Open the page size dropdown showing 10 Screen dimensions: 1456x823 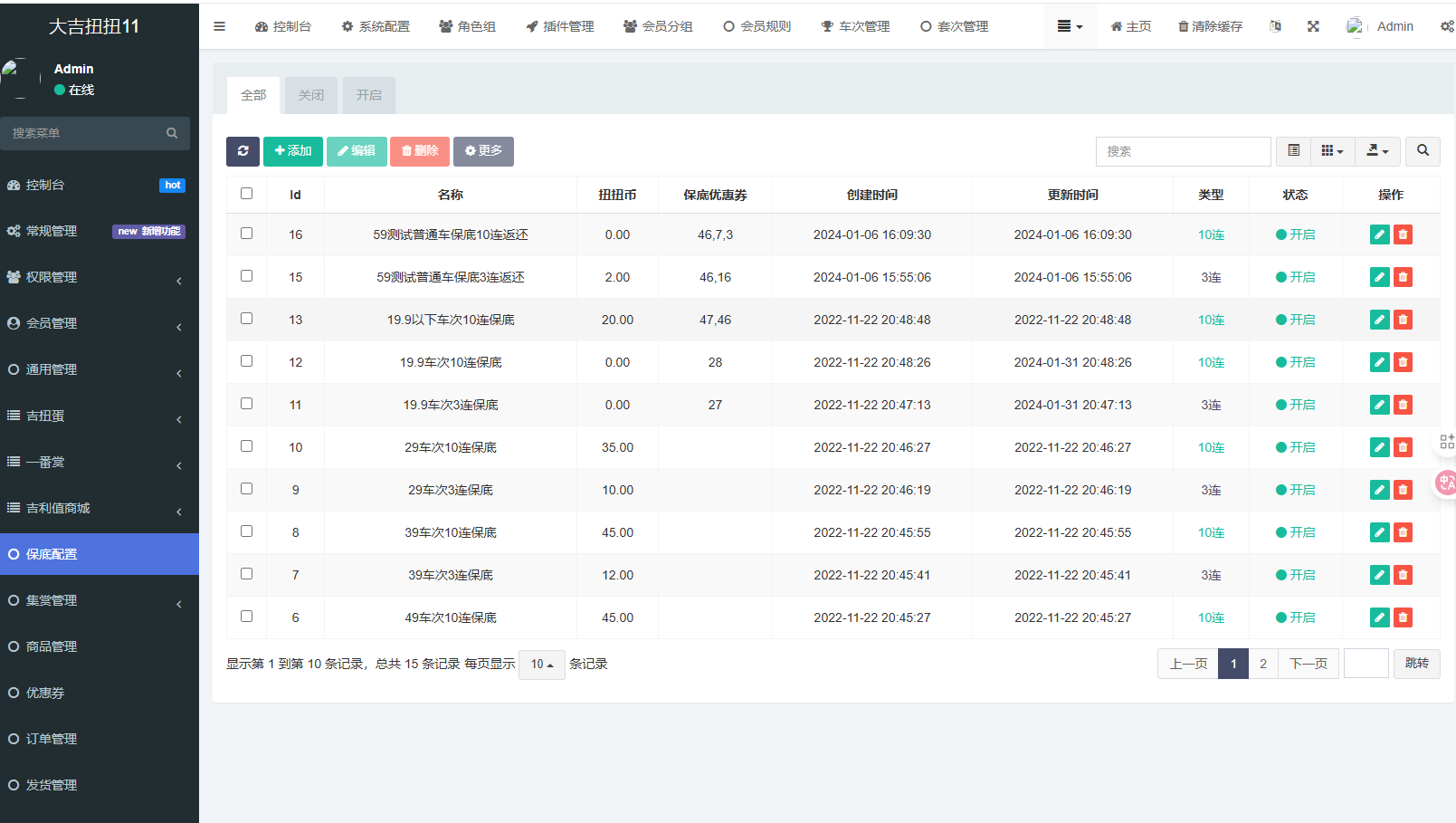pyautogui.click(x=541, y=665)
